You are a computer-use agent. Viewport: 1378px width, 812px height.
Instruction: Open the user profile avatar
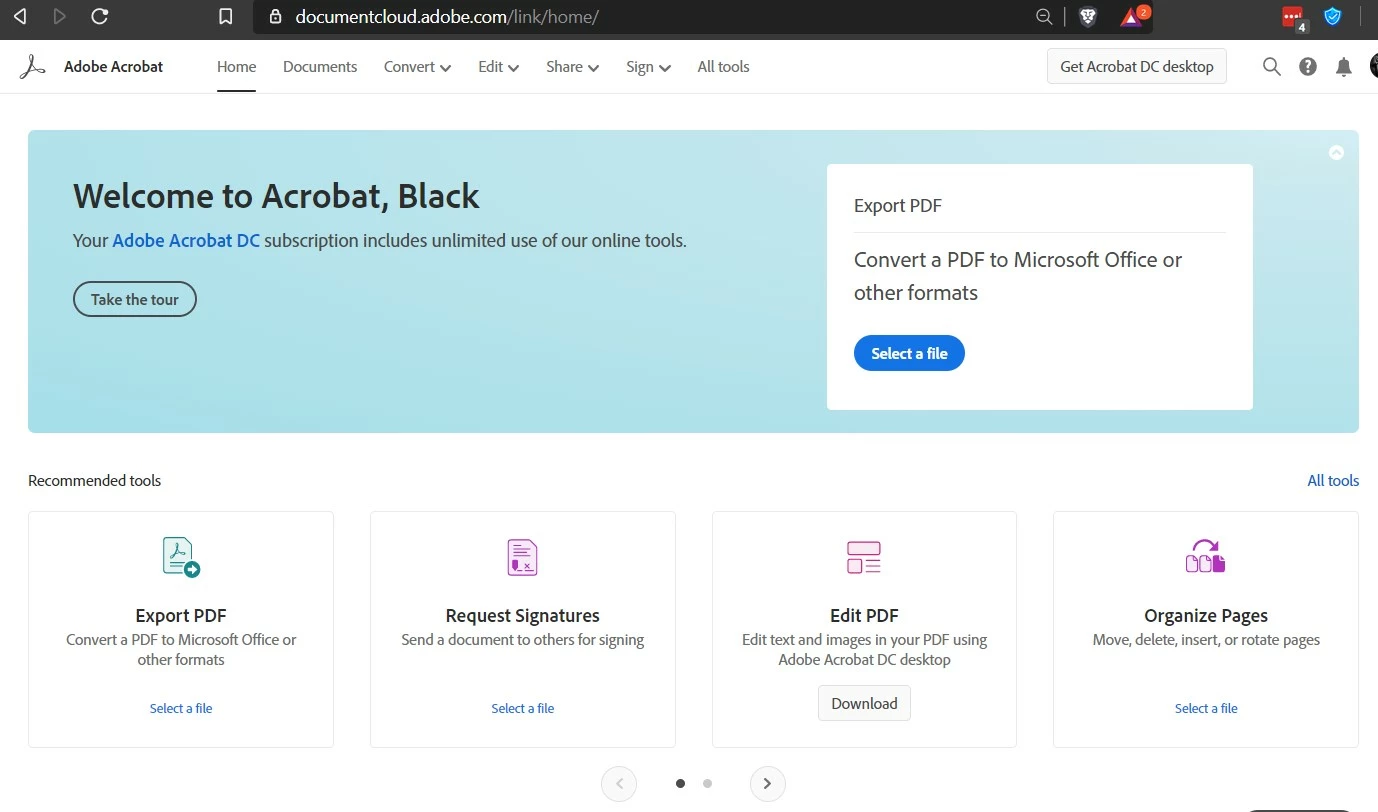(x=1373, y=67)
